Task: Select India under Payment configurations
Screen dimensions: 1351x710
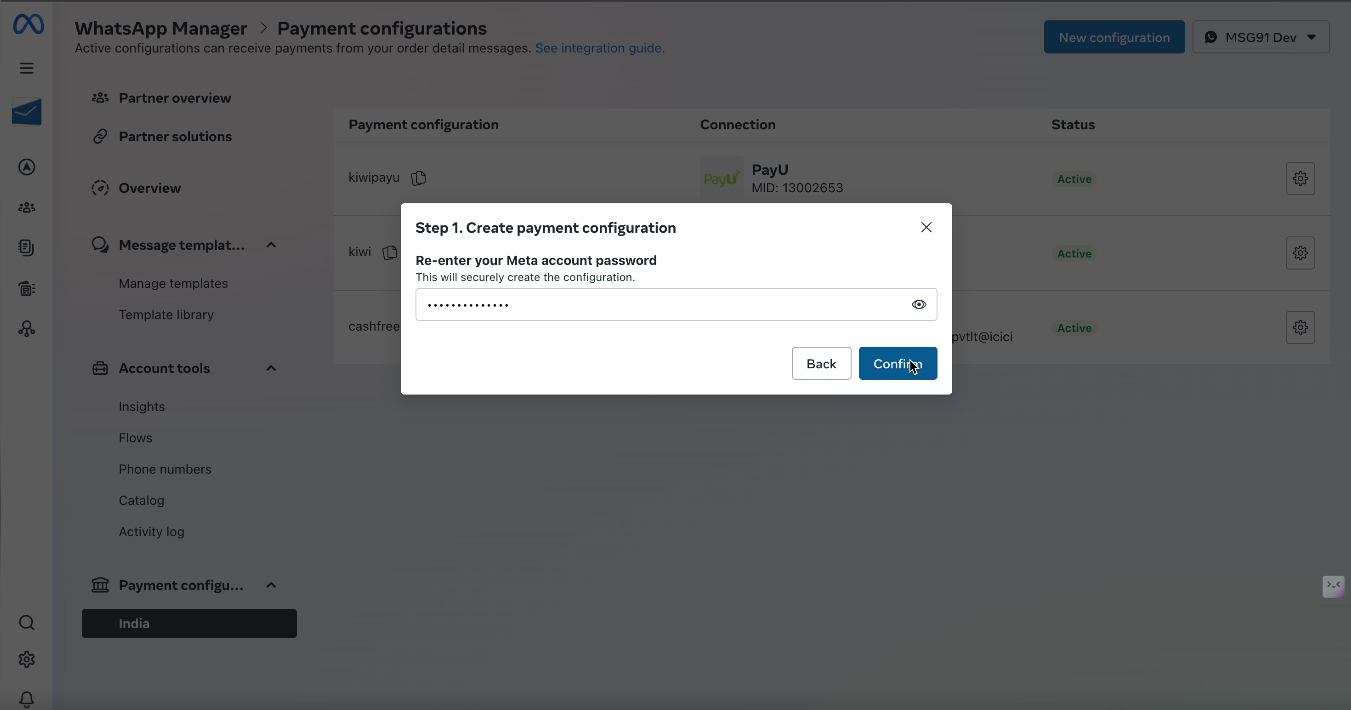Action: (189, 623)
